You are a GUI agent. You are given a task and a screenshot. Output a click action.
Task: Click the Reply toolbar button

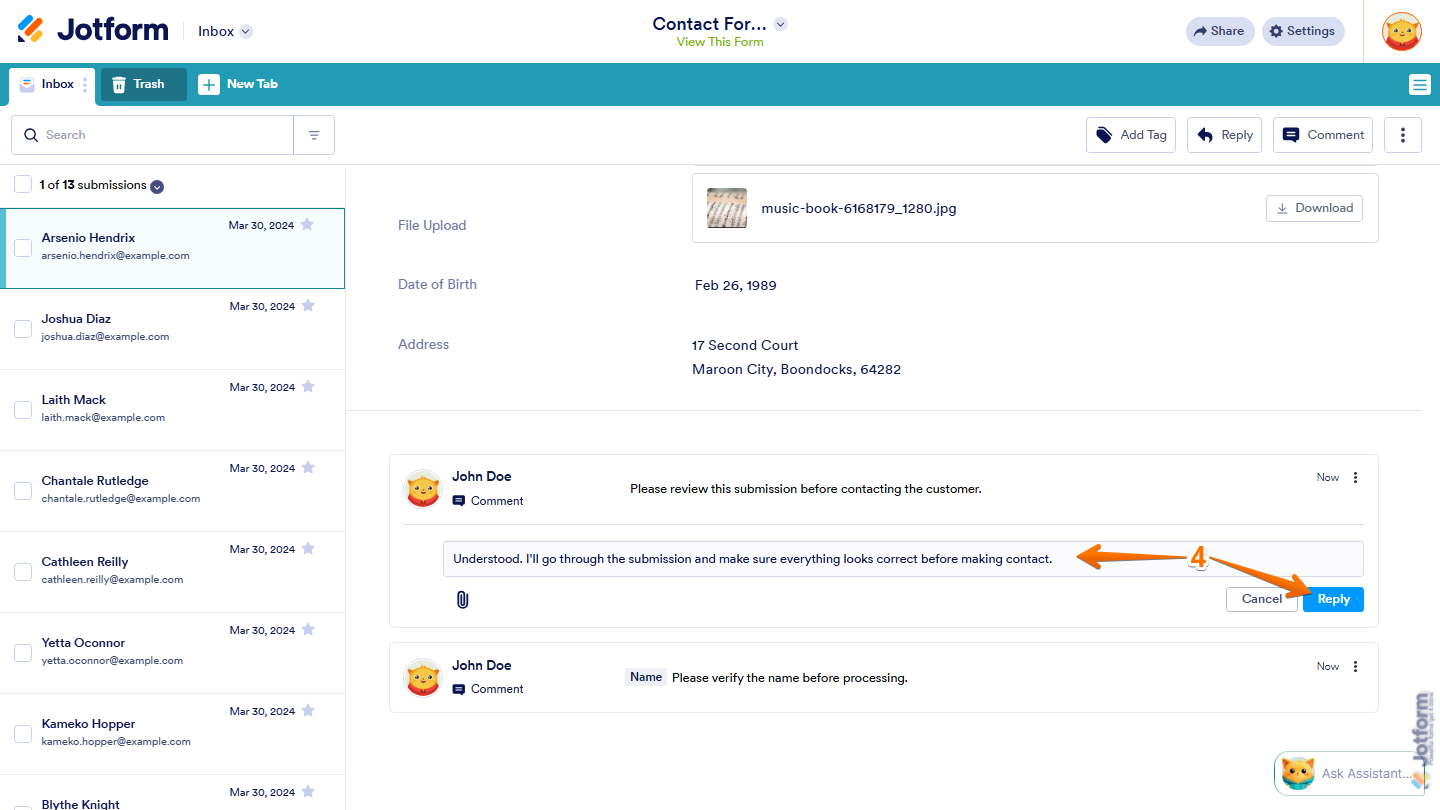(x=1224, y=135)
